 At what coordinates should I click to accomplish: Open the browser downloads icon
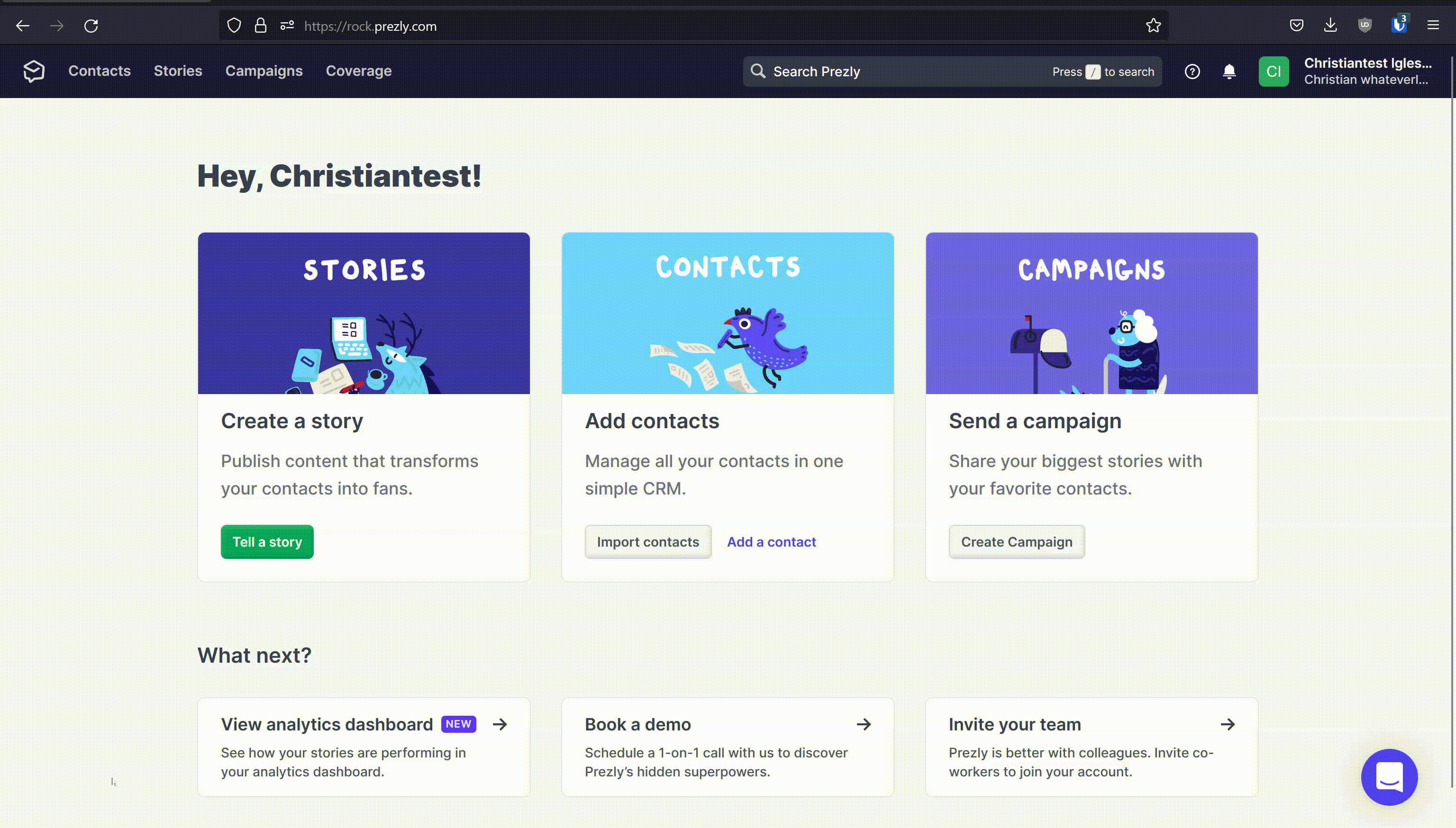coord(1330,26)
